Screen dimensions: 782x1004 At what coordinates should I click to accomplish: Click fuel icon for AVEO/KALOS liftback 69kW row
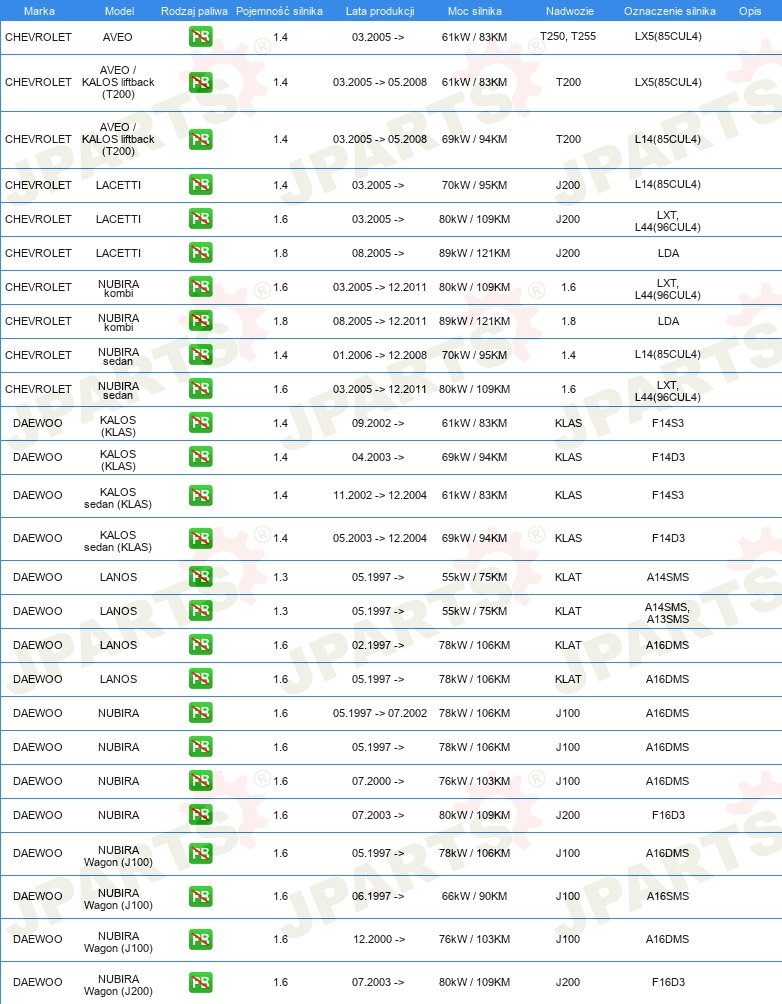(x=200, y=139)
